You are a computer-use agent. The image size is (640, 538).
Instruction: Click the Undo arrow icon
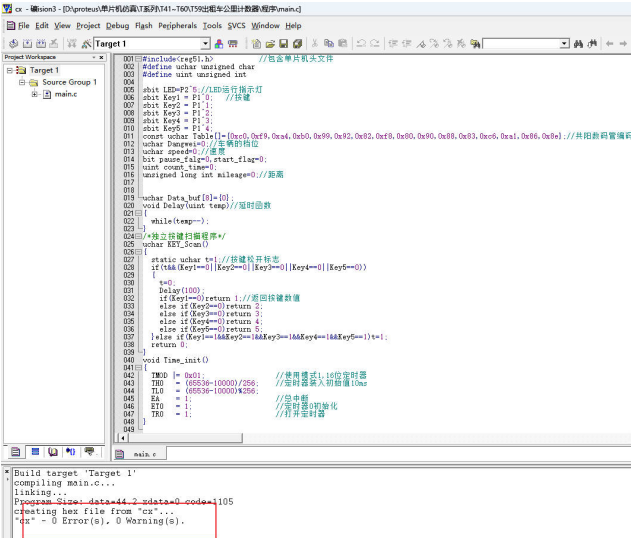(361, 44)
